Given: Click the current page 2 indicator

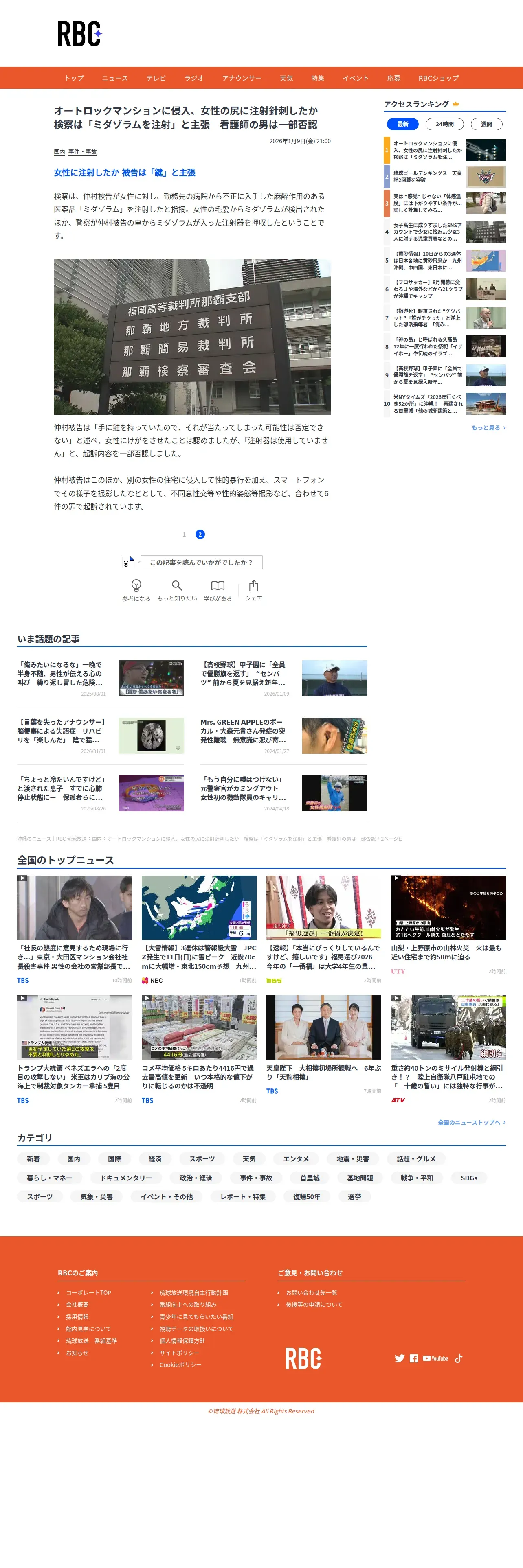Looking at the screenshot, I should point(200,534).
